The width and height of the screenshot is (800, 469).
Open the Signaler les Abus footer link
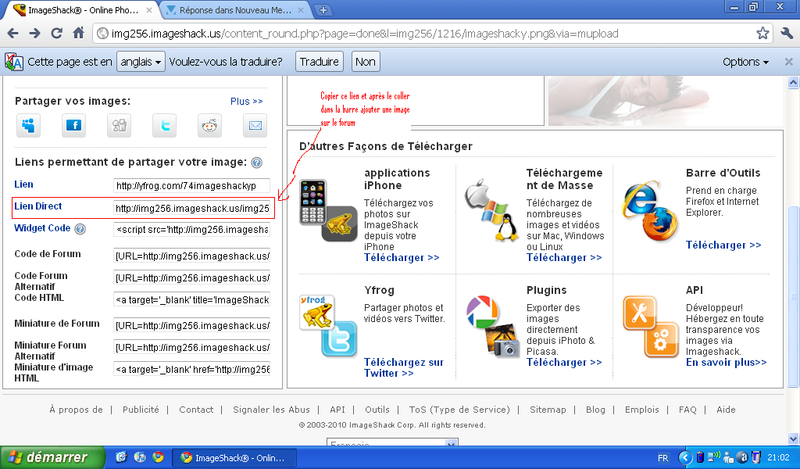coord(271,410)
